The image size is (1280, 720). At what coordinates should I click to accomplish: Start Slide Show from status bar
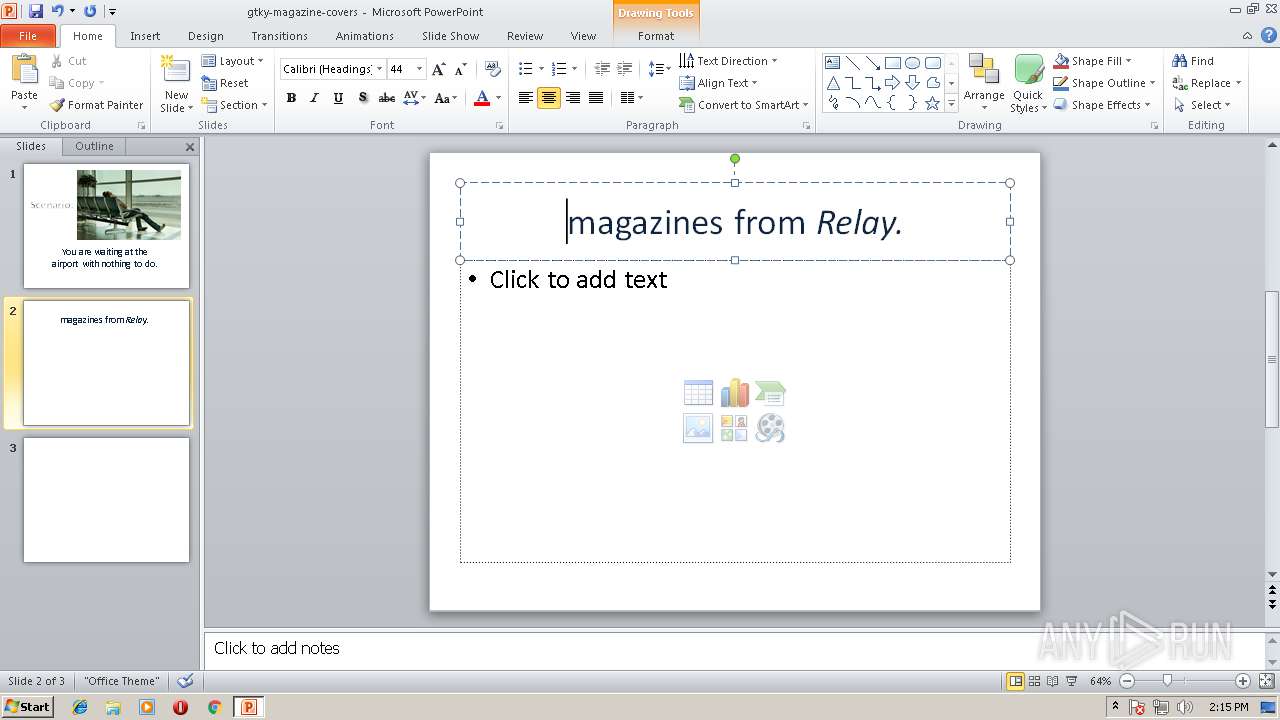[x=1071, y=681]
